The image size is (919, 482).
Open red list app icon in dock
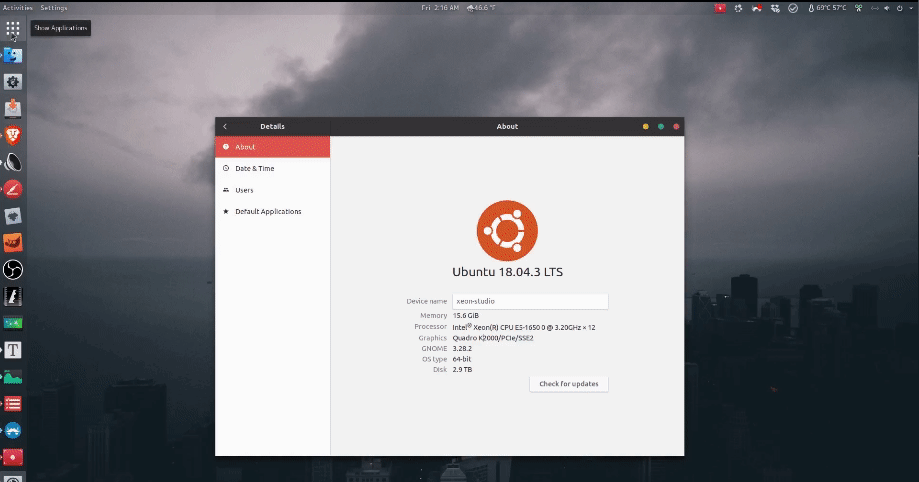pyautogui.click(x=13, y=403)
